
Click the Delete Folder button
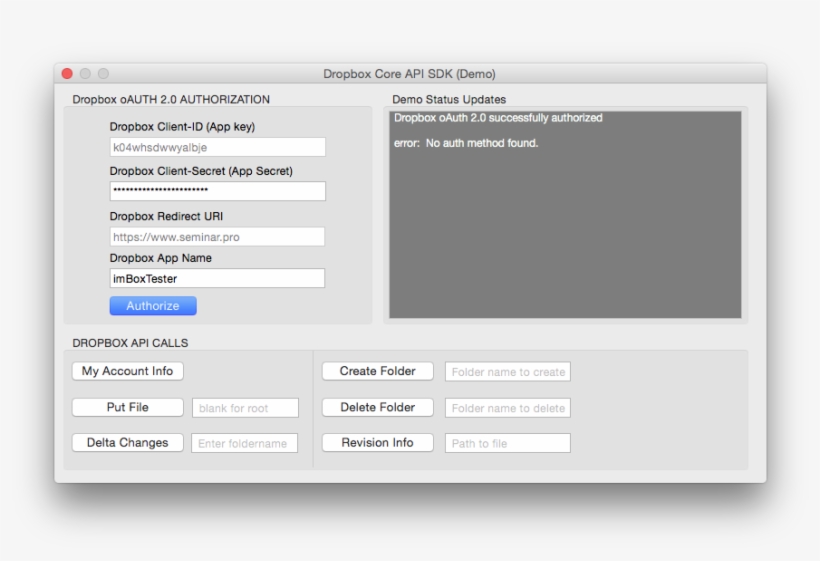point(378,407)
